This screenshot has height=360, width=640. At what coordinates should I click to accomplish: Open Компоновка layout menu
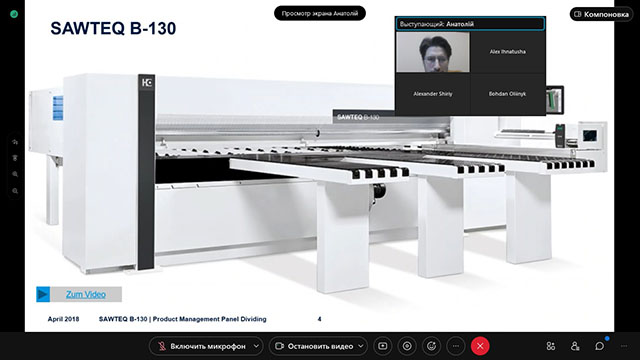[x=601, y=14]
